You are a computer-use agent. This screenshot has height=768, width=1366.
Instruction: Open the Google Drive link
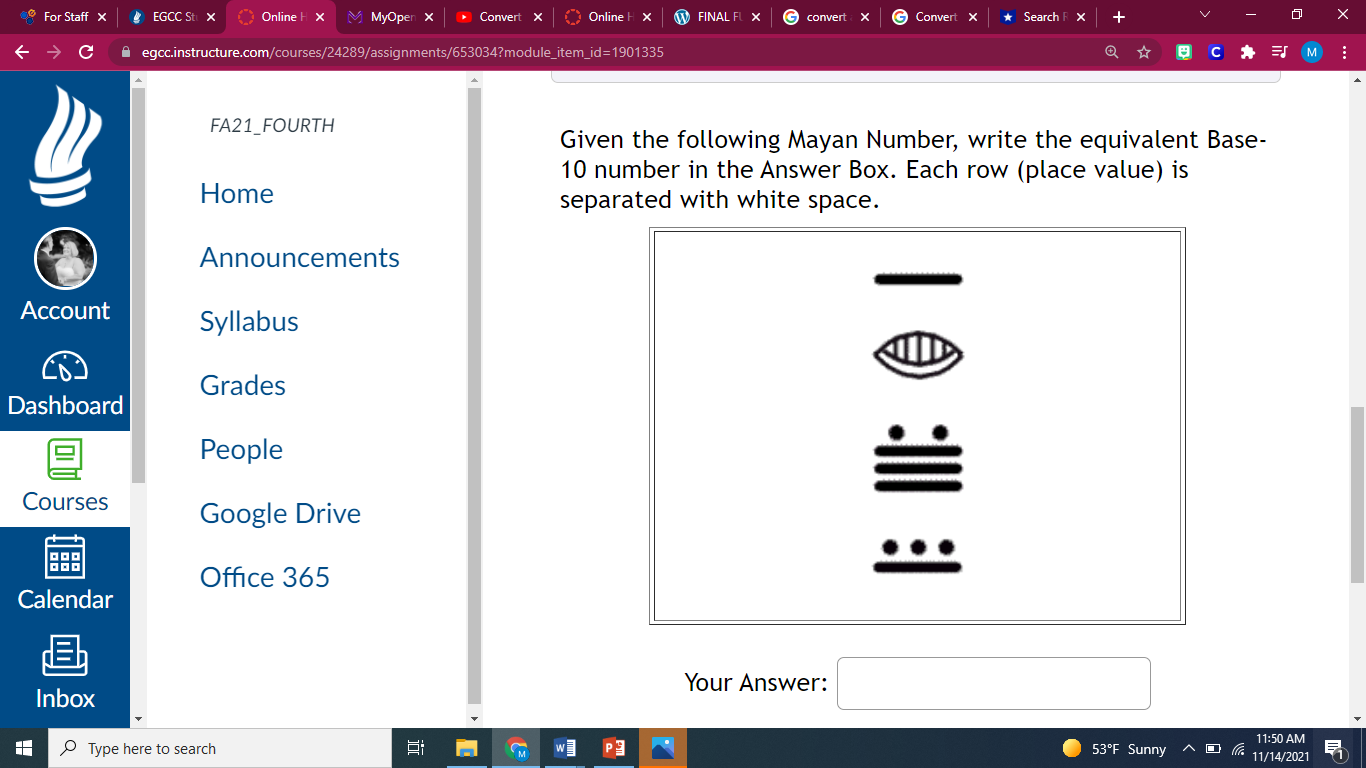(x=280, y=513)
